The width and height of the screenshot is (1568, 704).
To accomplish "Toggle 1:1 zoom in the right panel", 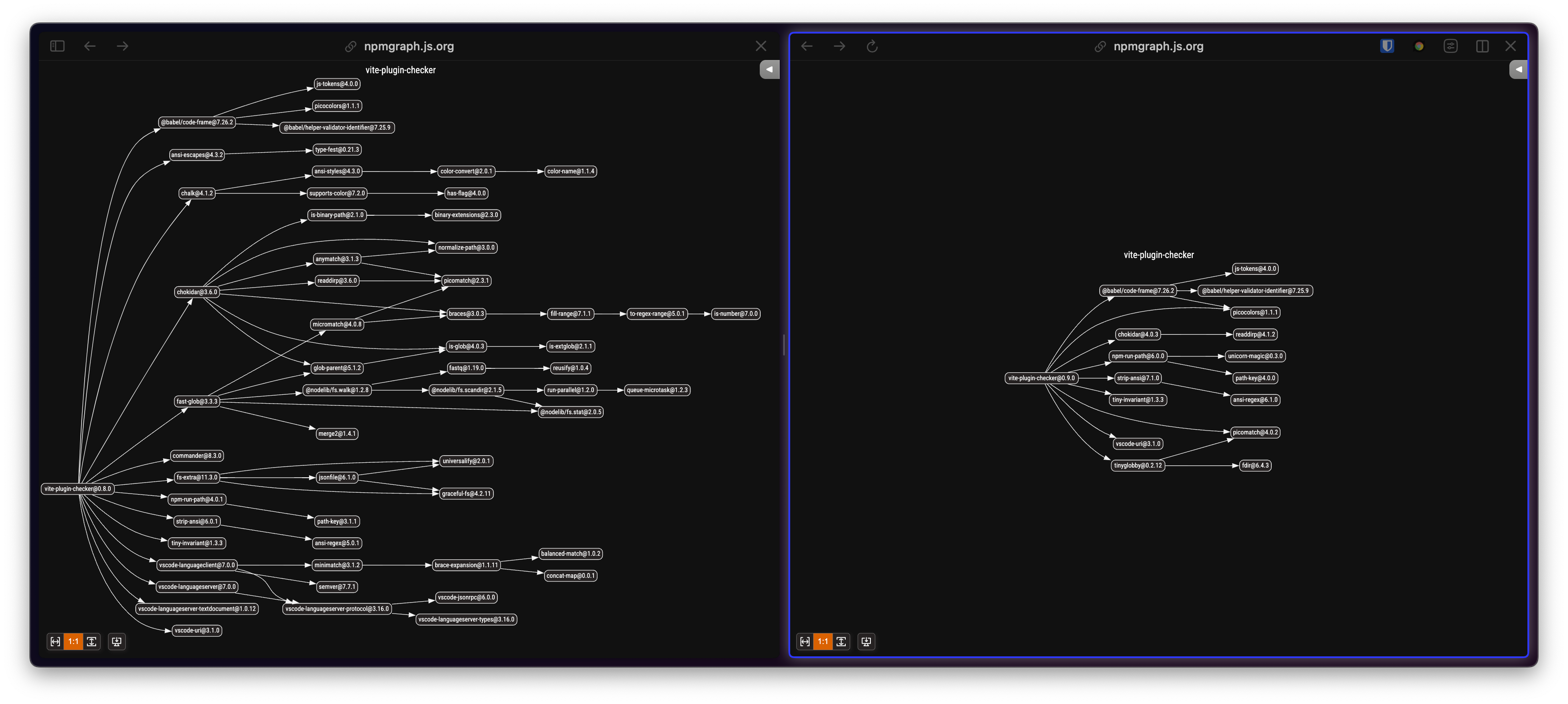I will 823,641.
